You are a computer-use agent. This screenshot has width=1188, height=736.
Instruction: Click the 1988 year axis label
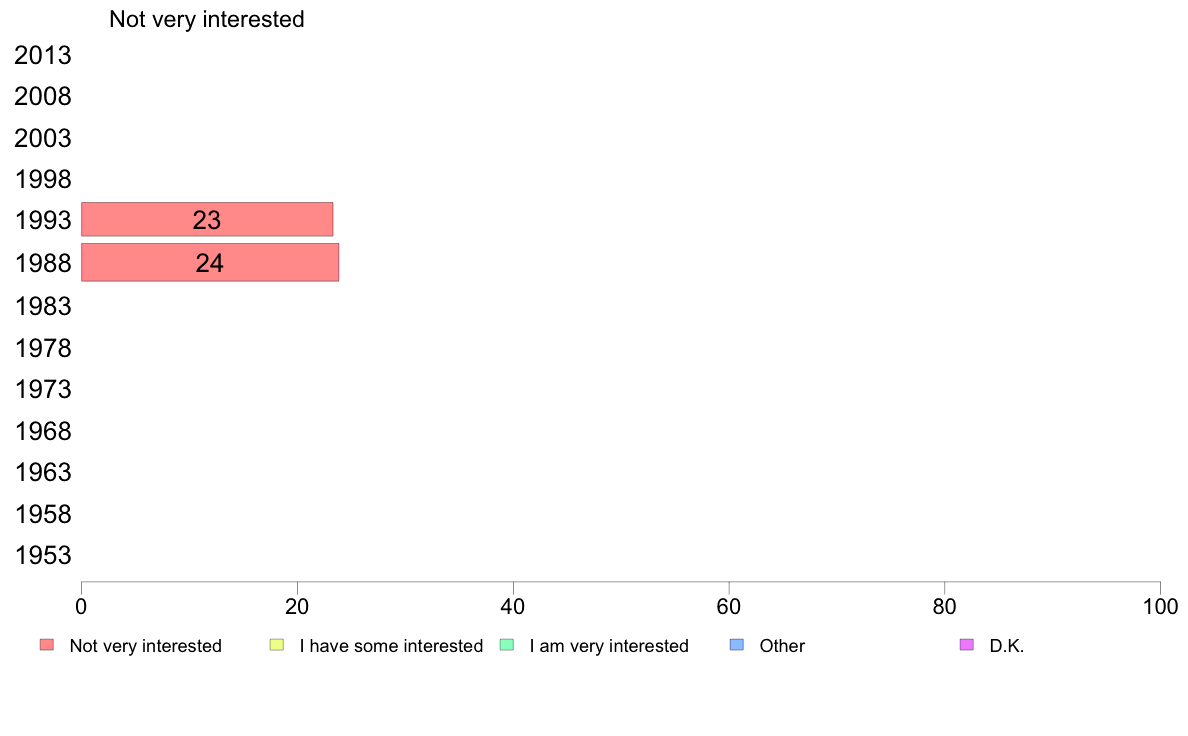[43, 264]
